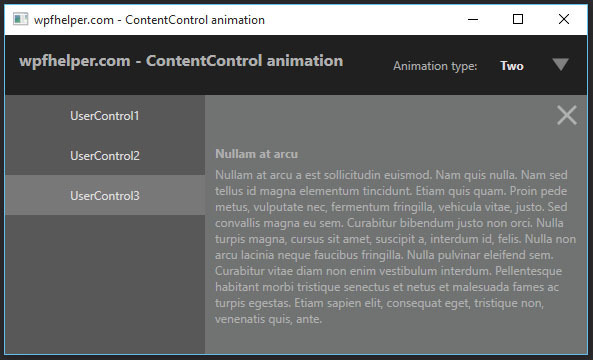Image resolution: width=593 pixels, height=360 pixels.
Task: Switch to UserControl2
Action: [x=105, y=155]
